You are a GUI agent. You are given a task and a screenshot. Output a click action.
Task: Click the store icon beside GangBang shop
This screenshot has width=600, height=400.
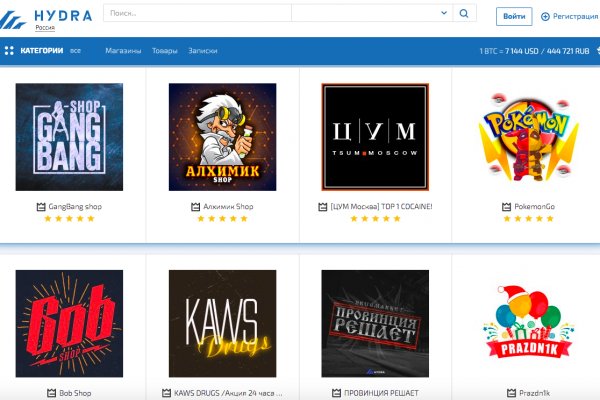[41, 207]
